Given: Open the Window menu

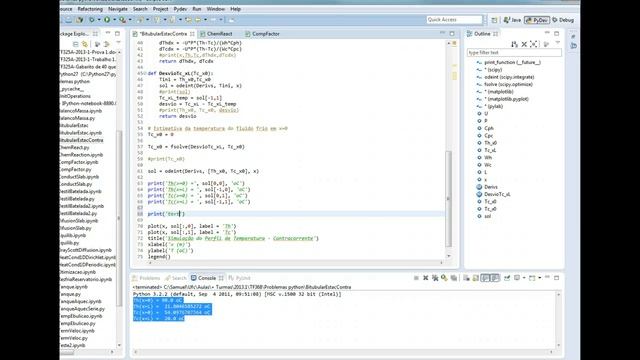Looking at the screenshot, I should click(x=216, y=9).
